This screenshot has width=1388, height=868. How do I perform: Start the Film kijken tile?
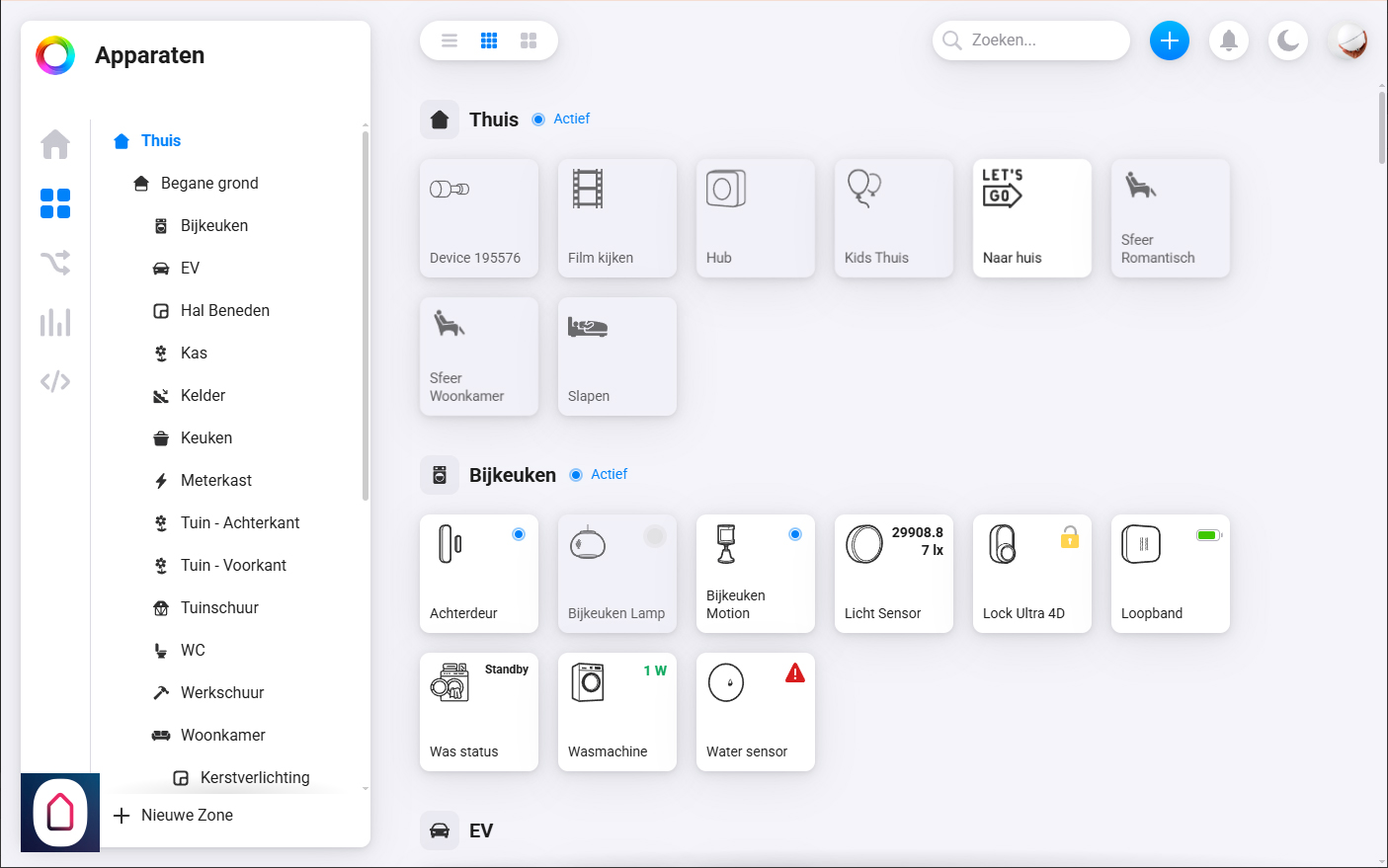[616, 218]
